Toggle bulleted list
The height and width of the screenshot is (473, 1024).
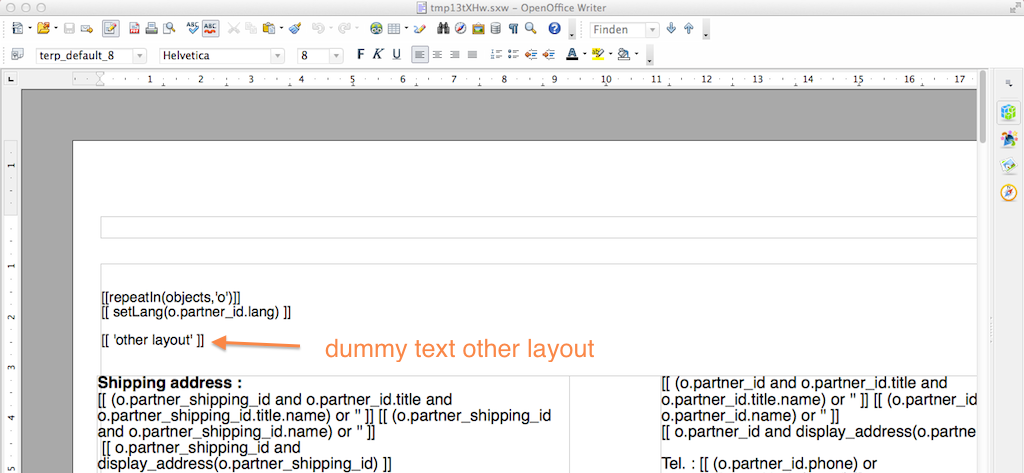tap(513, 55)
